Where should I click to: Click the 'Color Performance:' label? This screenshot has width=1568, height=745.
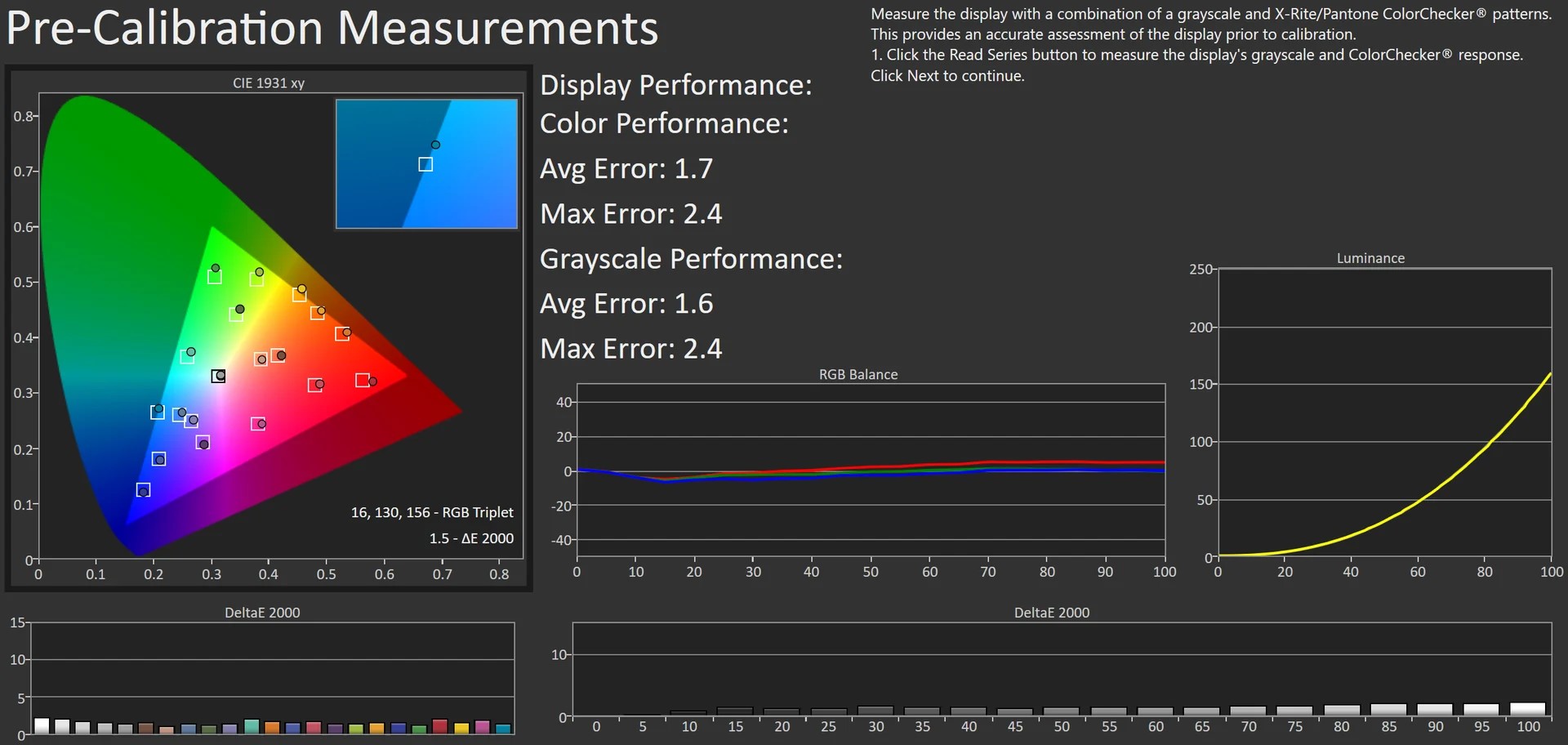[664, 123]
